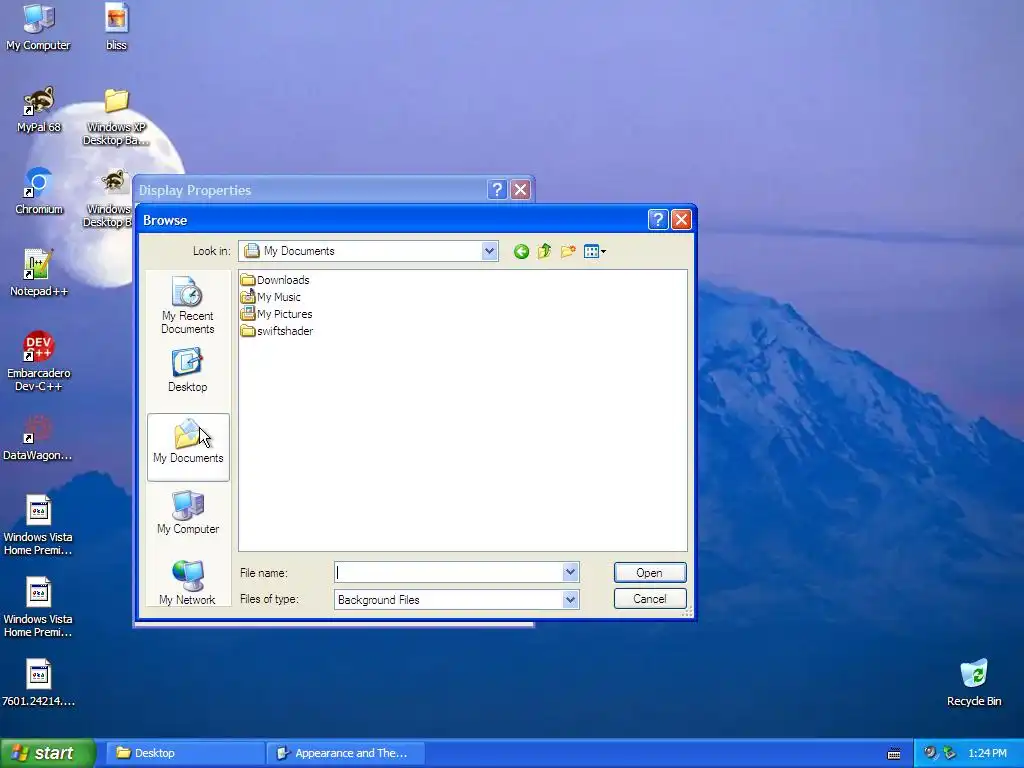Select the swiftshader folder
The height and width of the screenshot is (768, 1024).
click(277, 331)
